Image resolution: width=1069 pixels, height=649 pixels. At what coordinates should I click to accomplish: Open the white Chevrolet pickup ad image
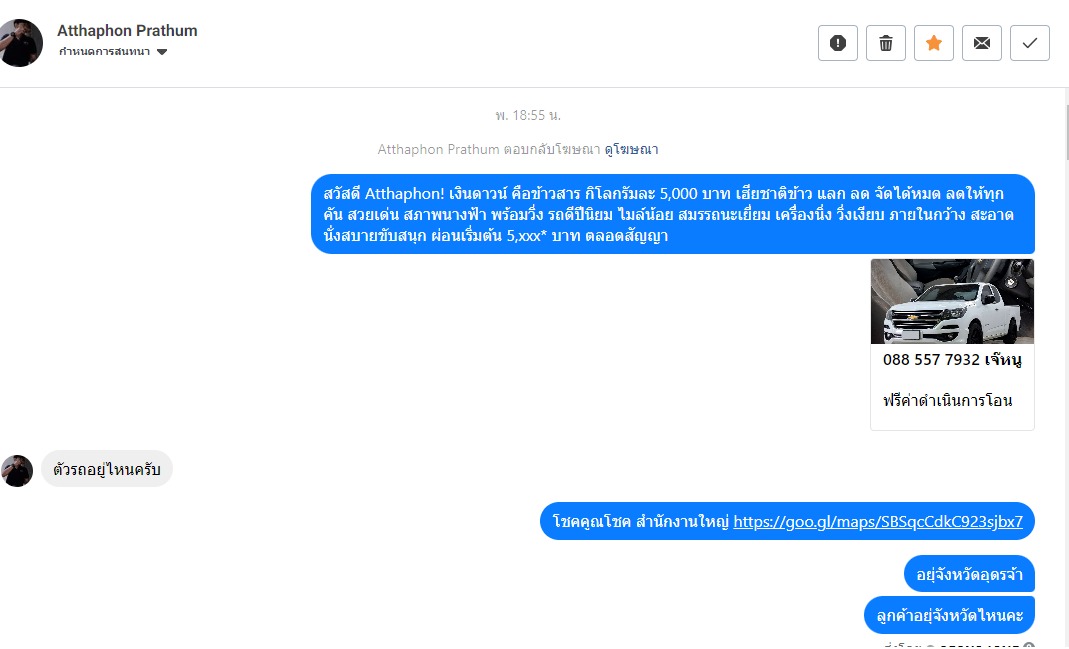(952, 301)
